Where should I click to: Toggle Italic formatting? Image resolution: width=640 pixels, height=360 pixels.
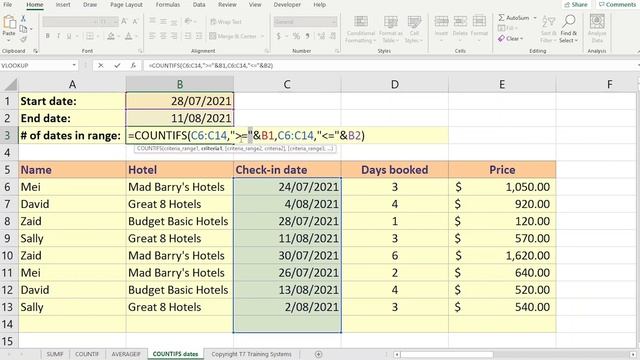(x=58, y=36)
